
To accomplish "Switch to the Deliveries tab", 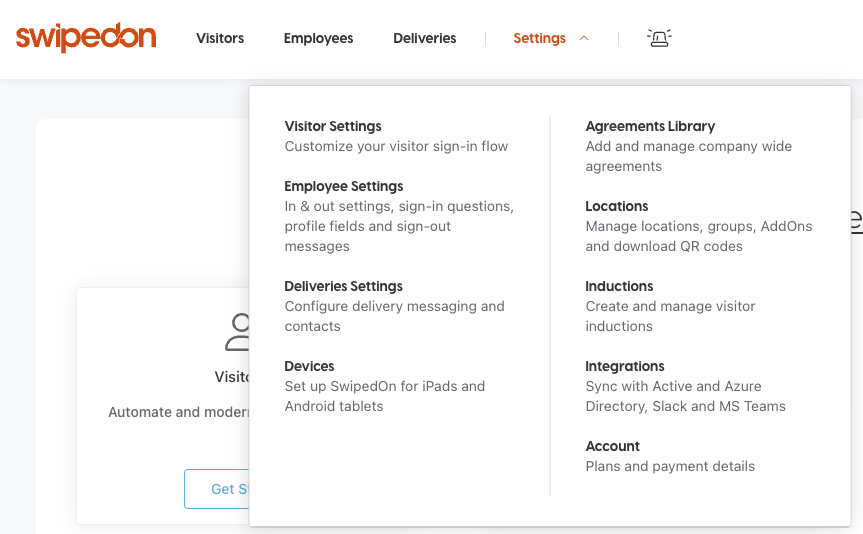I will point(424,38).
